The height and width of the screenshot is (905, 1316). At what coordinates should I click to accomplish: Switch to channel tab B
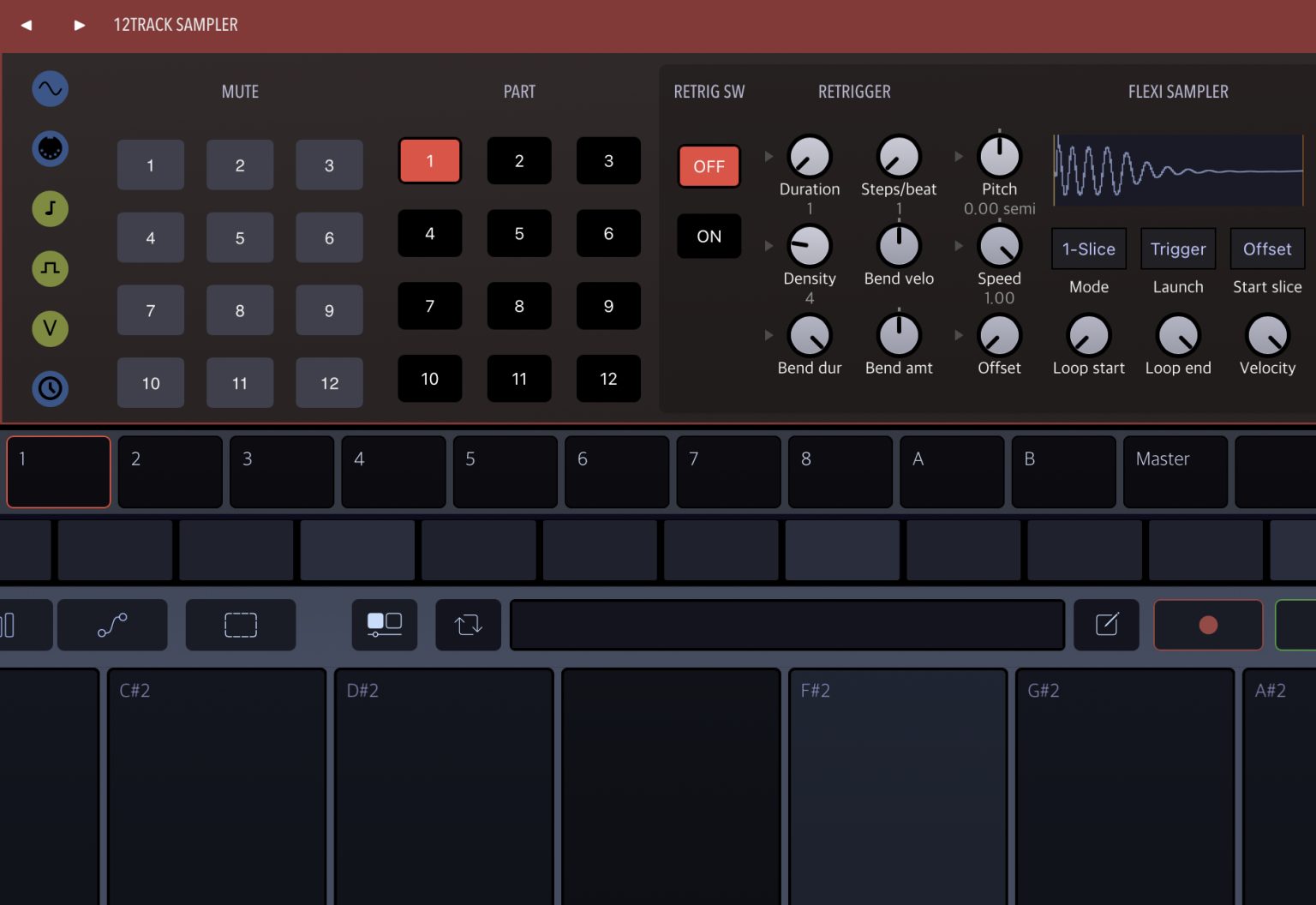[1064, 472]
